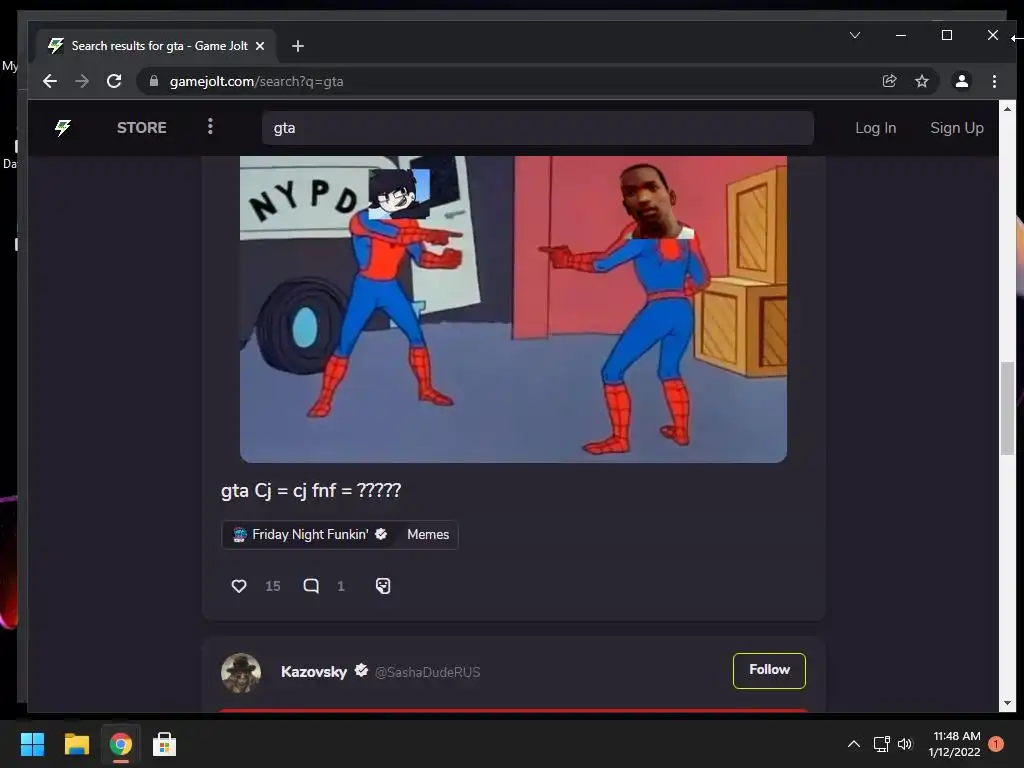
Task: Click the Game Jolt lightning logo
Action: pos(63,127)
